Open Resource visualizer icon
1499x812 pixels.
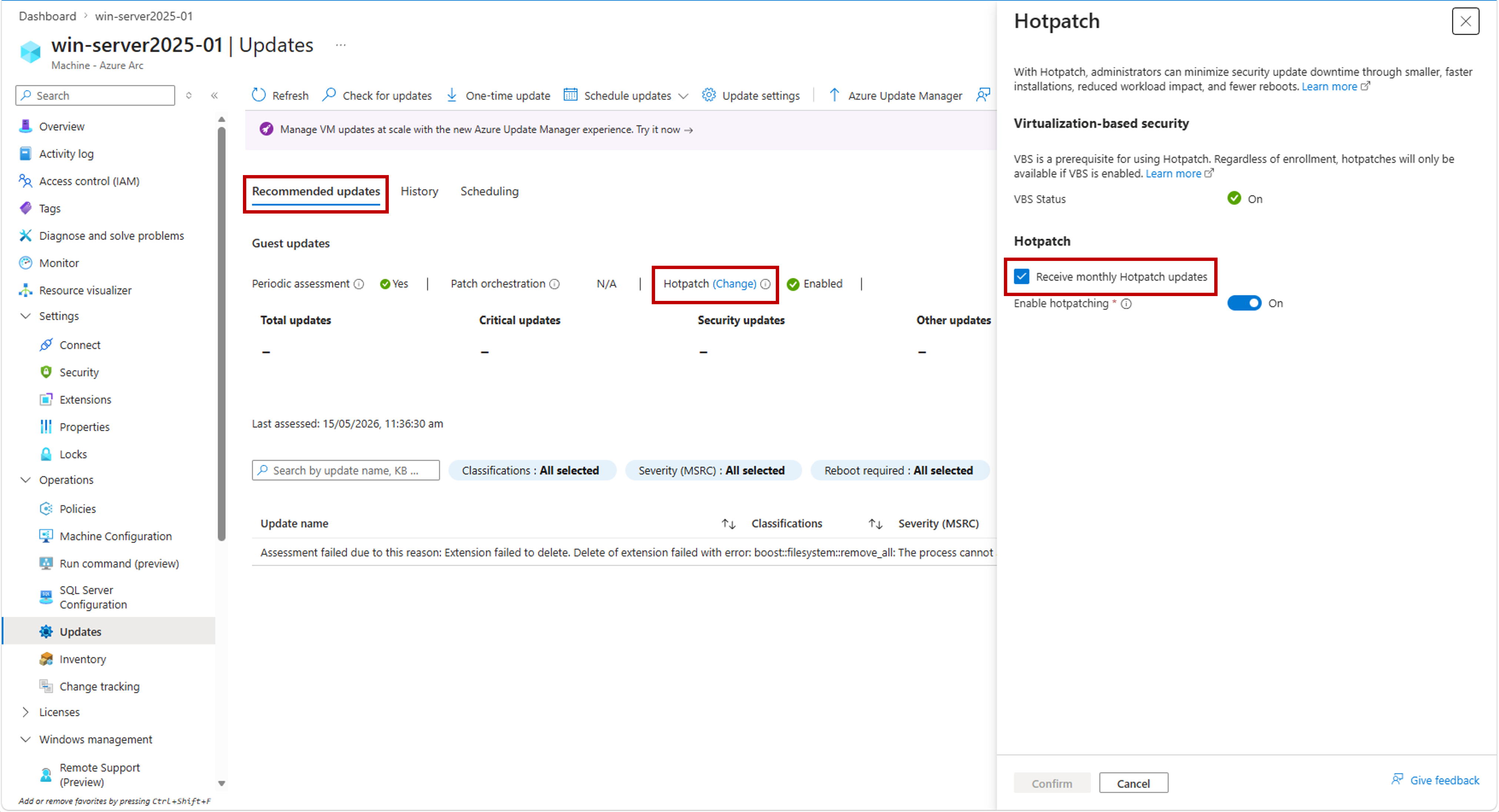[25, 290]
